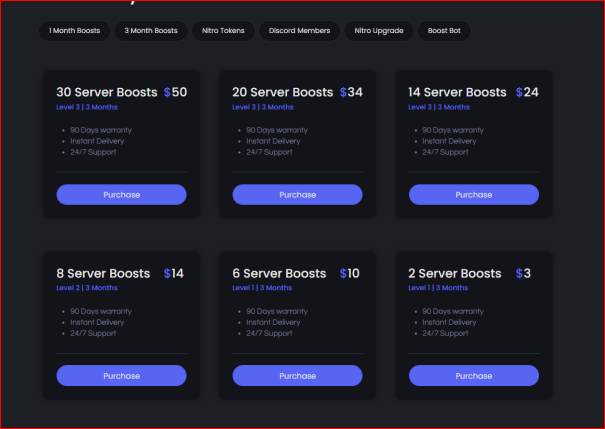This screenshot has height=429, width=605.
Task: Select the 3 Month Boosts tab
Action: point(151,31)
